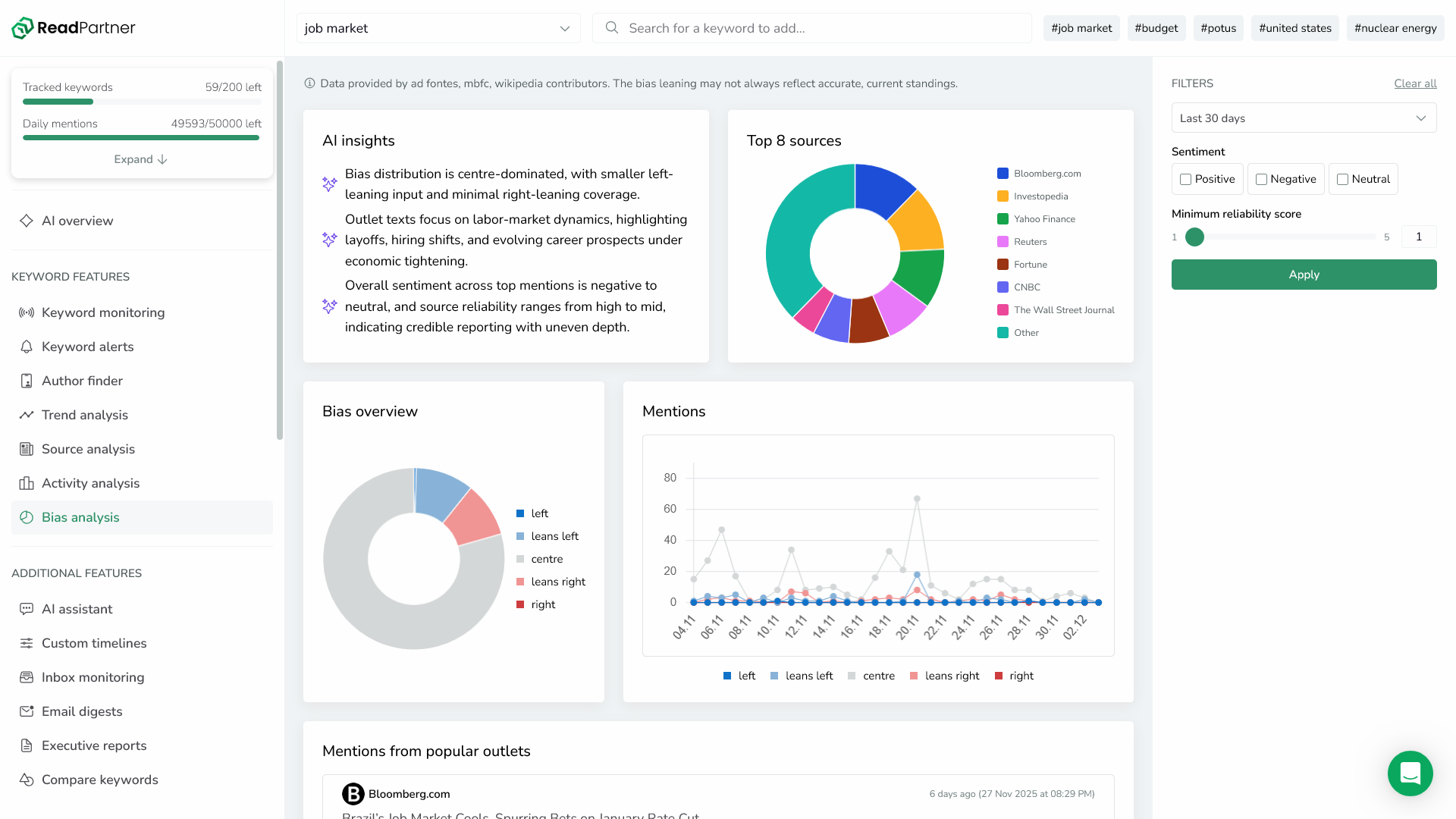This screenshot has height=819, width=1456.
Task: Click the Author finder icon
Action: [x=27, y=381]
